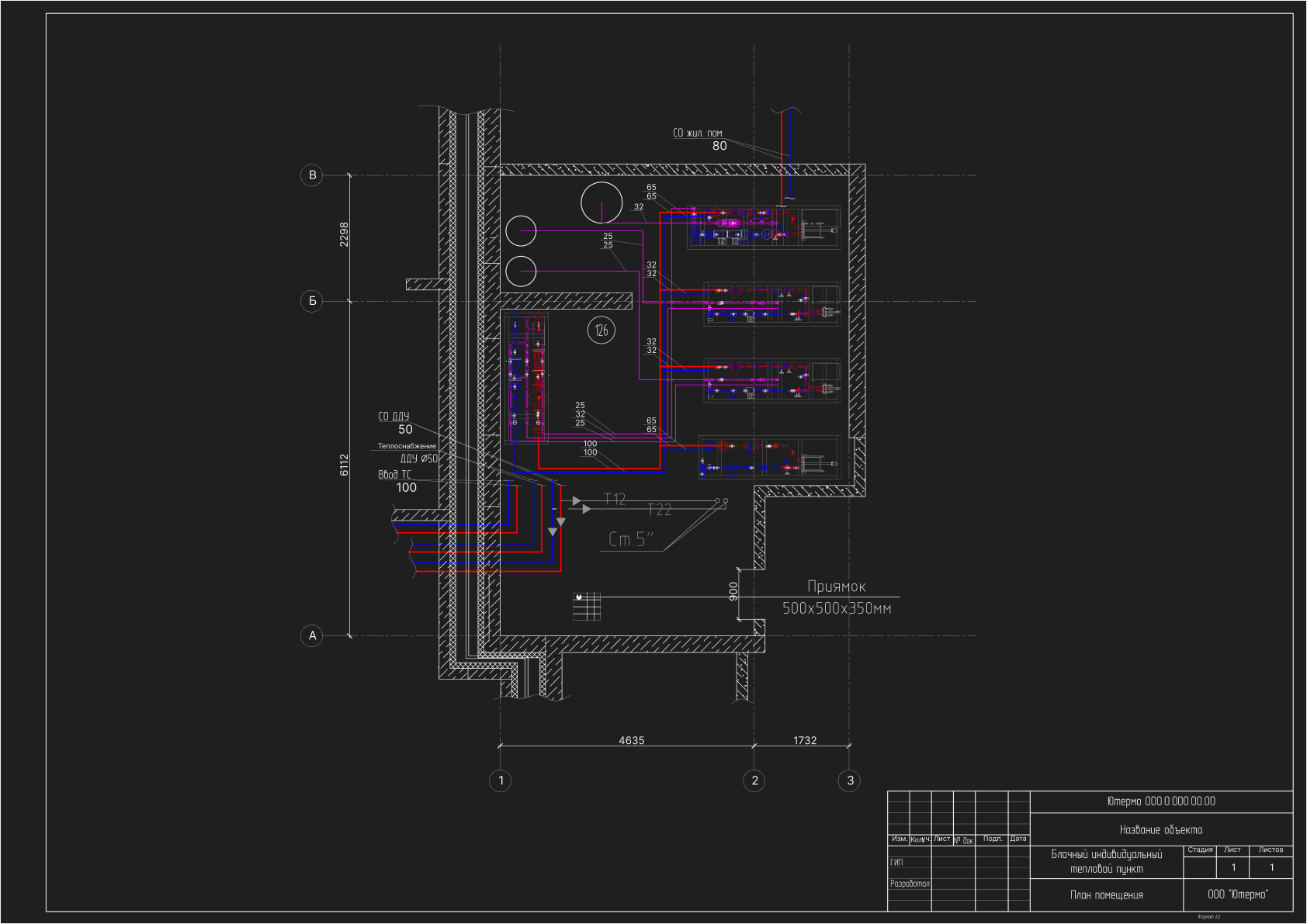
Task: Select the ООО "Ютермо" company cell
Action: click(x=1237, y=895)
